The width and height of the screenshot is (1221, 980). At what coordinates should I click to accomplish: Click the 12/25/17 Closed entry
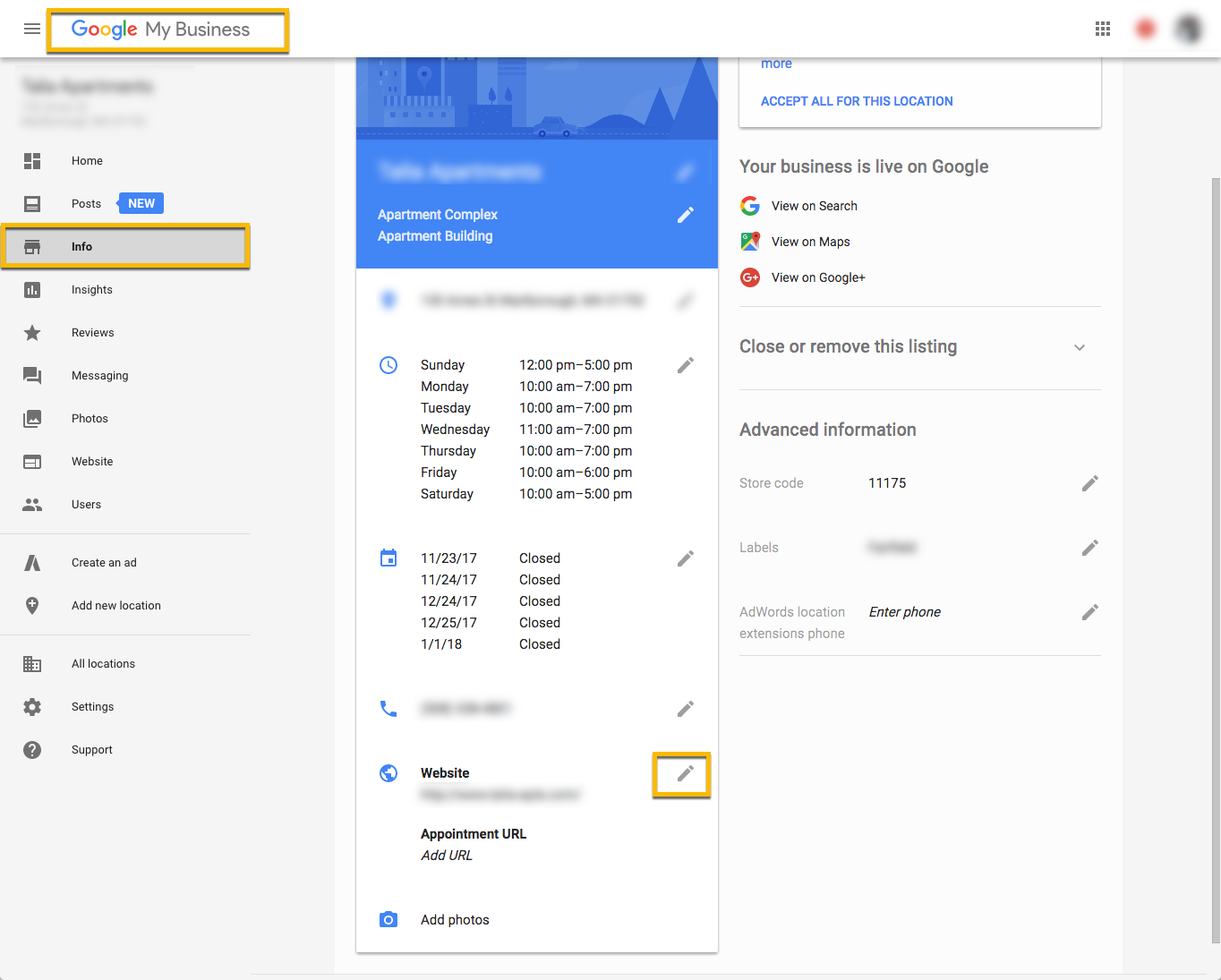coord(491,623)
